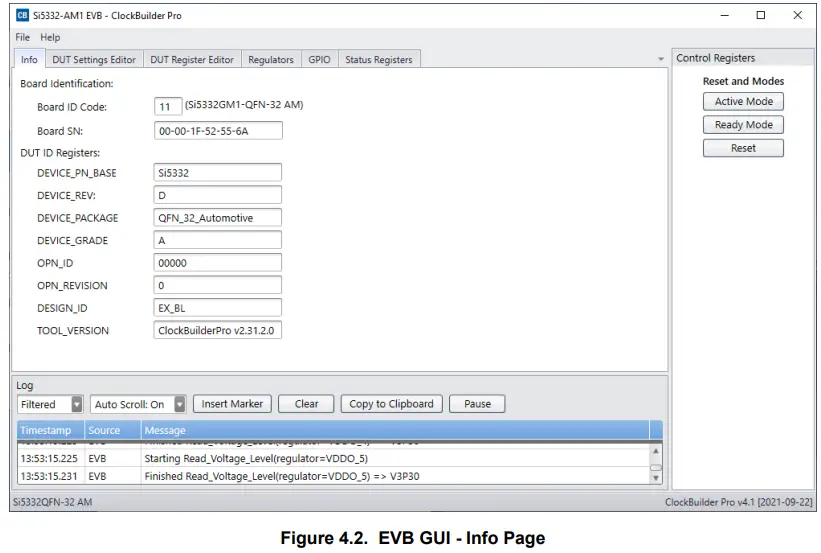Close the ClockBuilder Pro window
Image resolution: width=821 pixels, height=553 pixels.
pyautogui.click(x=797, y=15)
